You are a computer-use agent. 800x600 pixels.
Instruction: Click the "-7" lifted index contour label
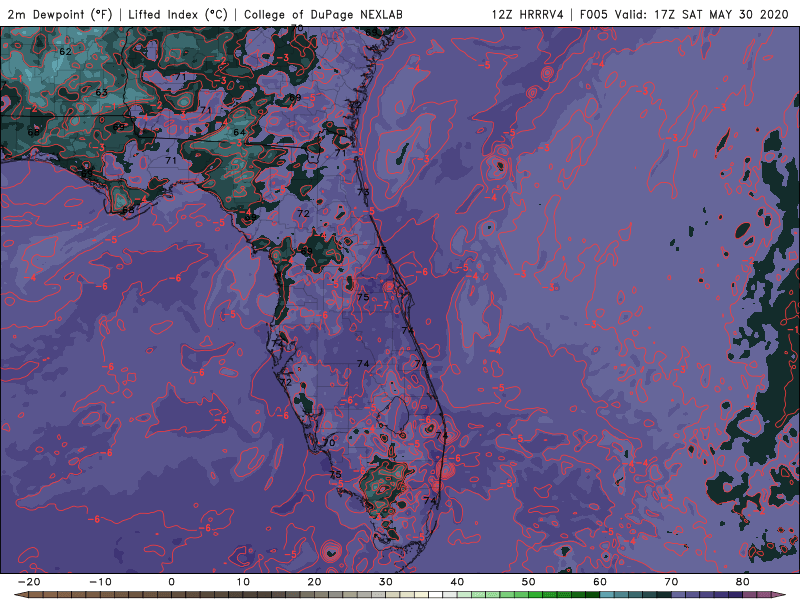pyautogui.click(x=382, y=306)
